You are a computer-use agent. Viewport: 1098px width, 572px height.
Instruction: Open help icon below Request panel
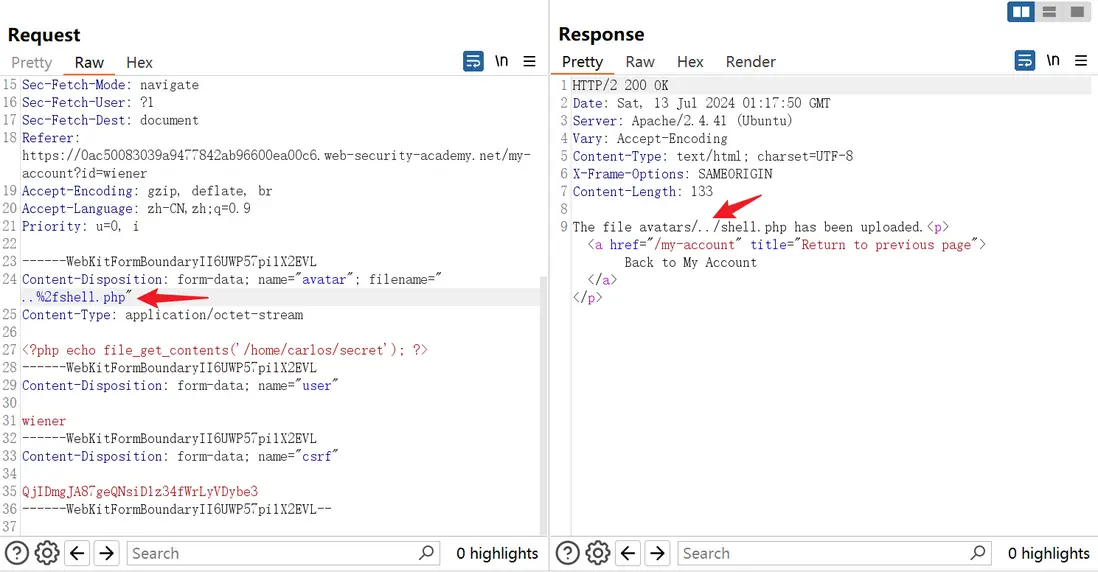point(16,553)
